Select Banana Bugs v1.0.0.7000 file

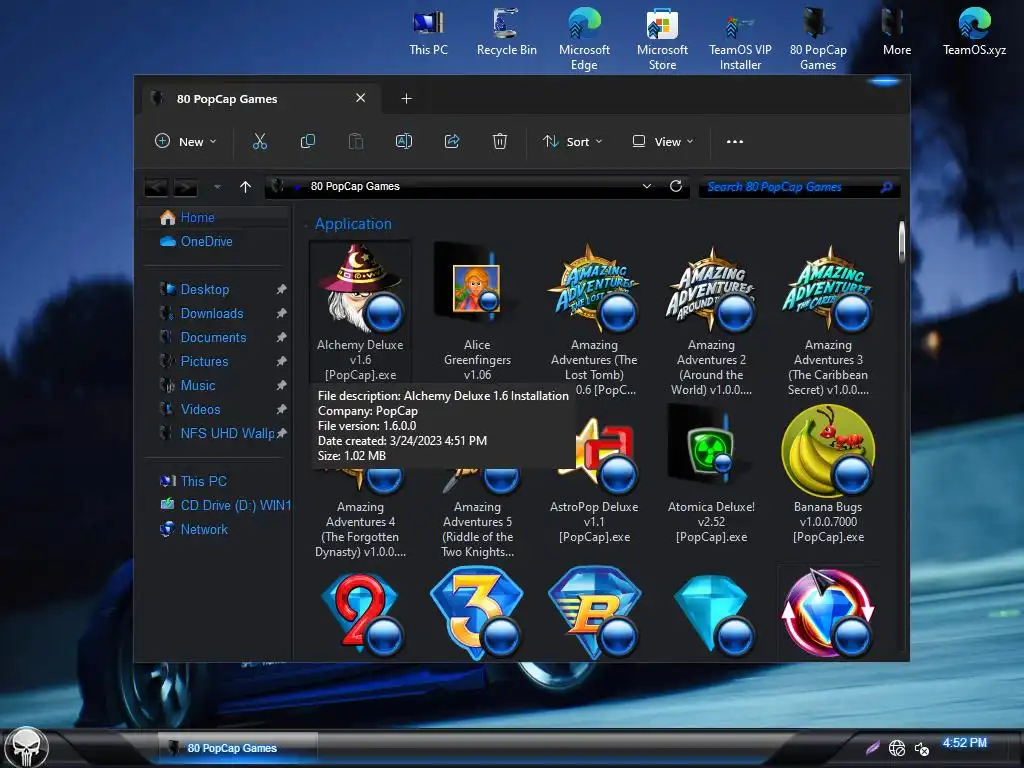[x=828, y=475]
